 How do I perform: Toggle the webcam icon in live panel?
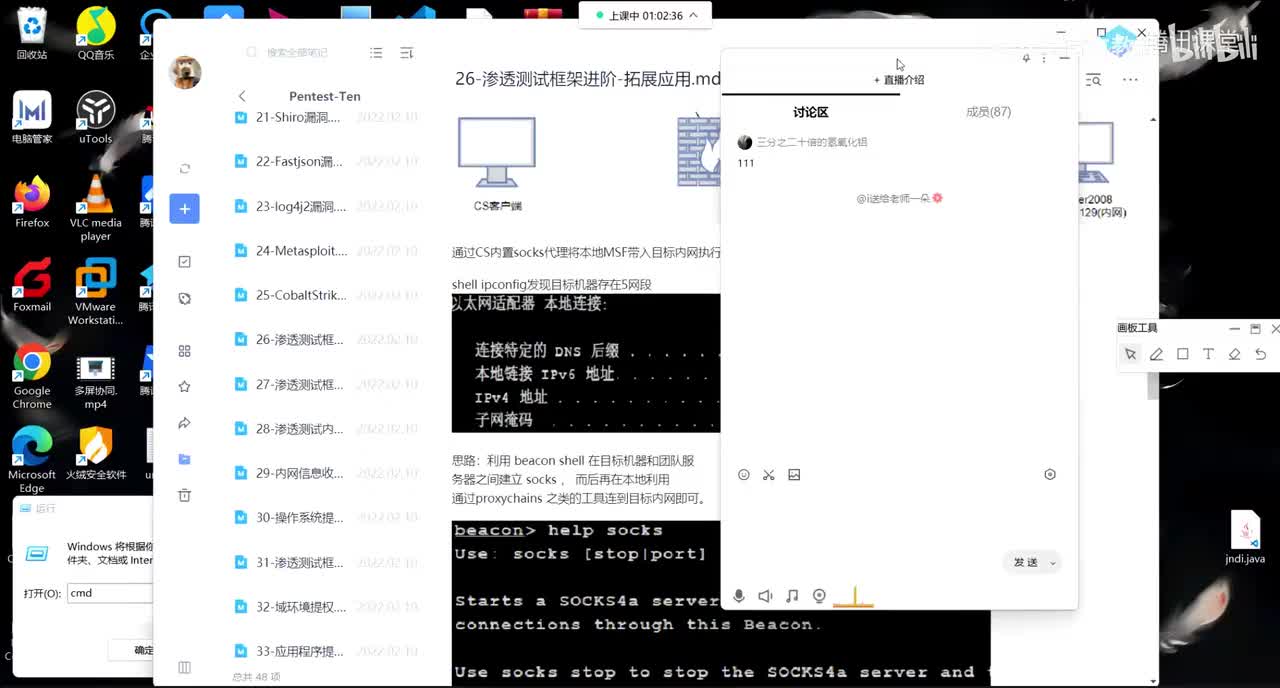[819, 596]
